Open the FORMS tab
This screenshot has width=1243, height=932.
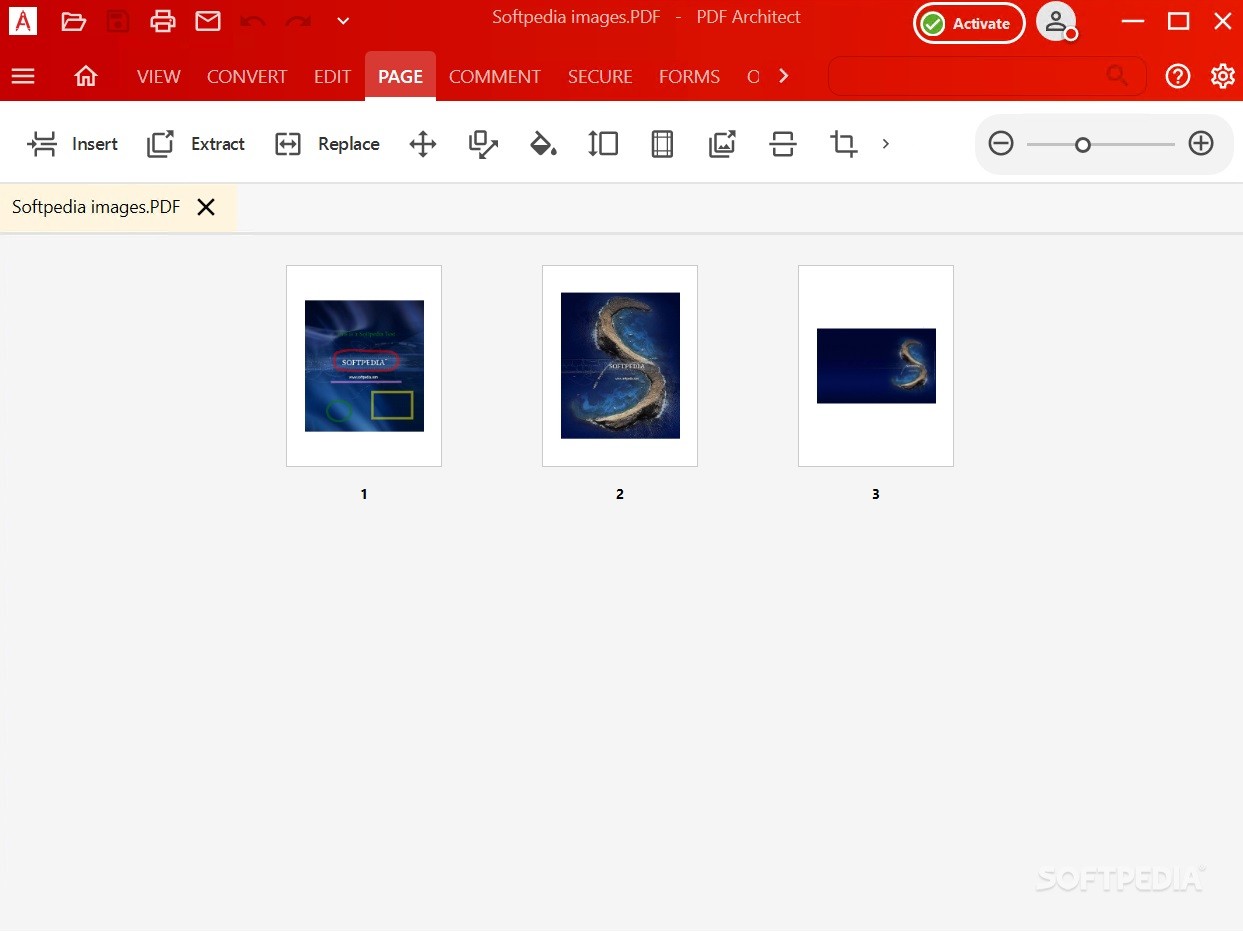pos(689,77)
